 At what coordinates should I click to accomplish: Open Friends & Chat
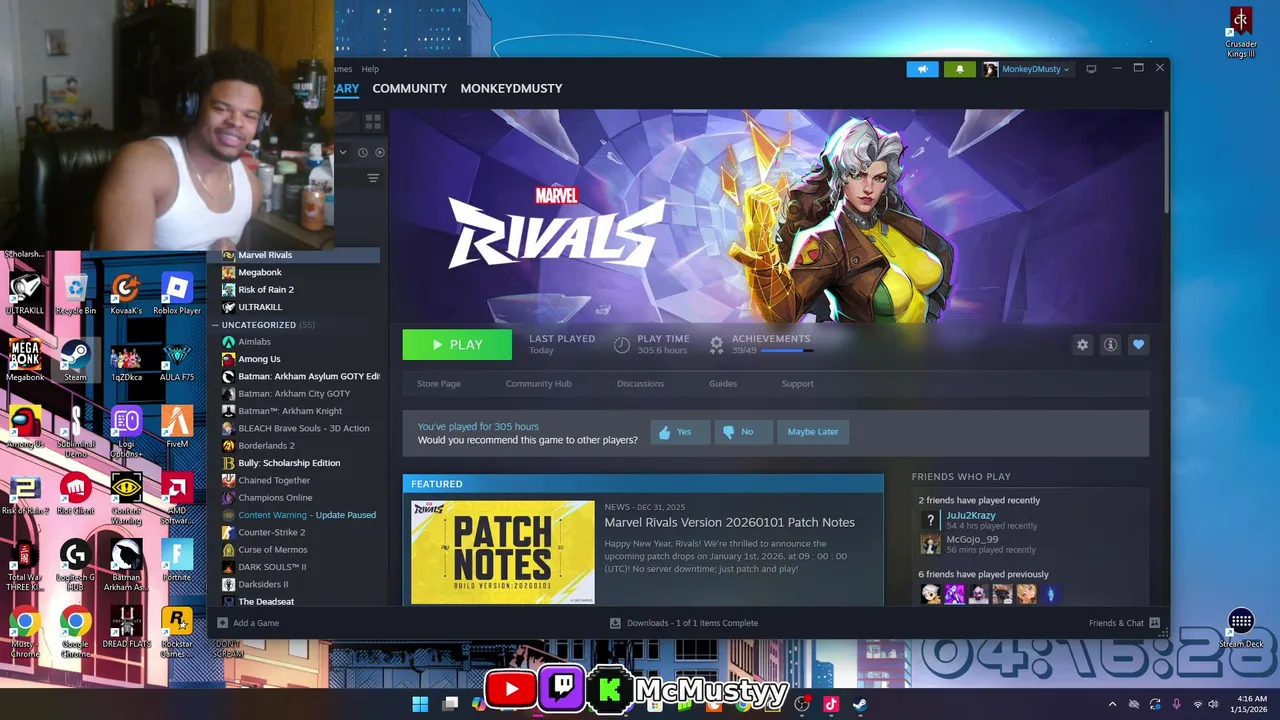tap(1124, 623)
